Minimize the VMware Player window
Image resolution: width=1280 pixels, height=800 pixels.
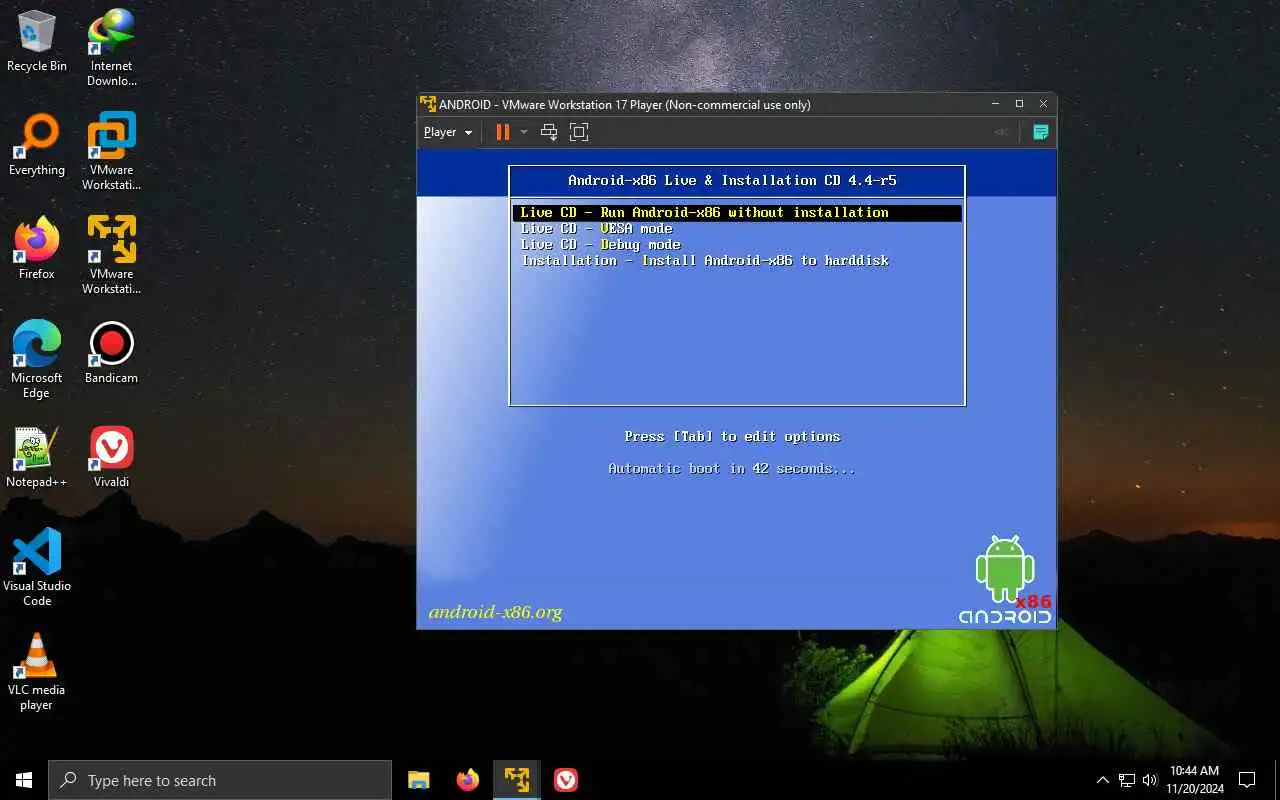coord(995,104)
